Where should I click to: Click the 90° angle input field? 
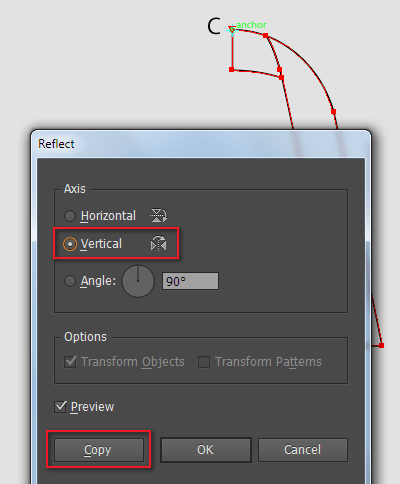click(x=190, y=281)
